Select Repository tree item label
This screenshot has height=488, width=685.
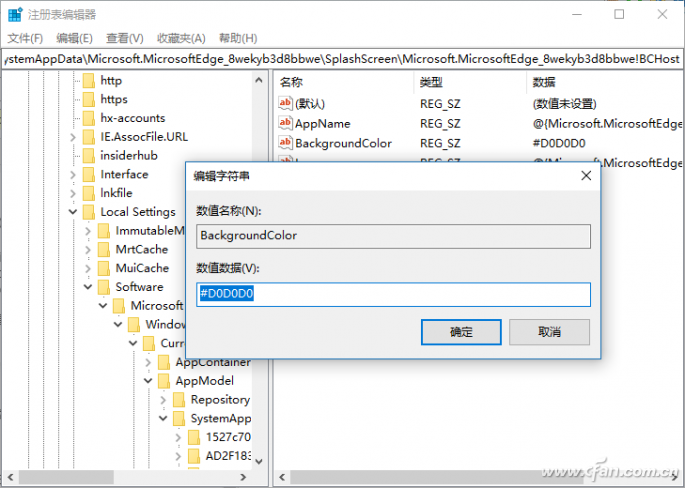[220, 400]
